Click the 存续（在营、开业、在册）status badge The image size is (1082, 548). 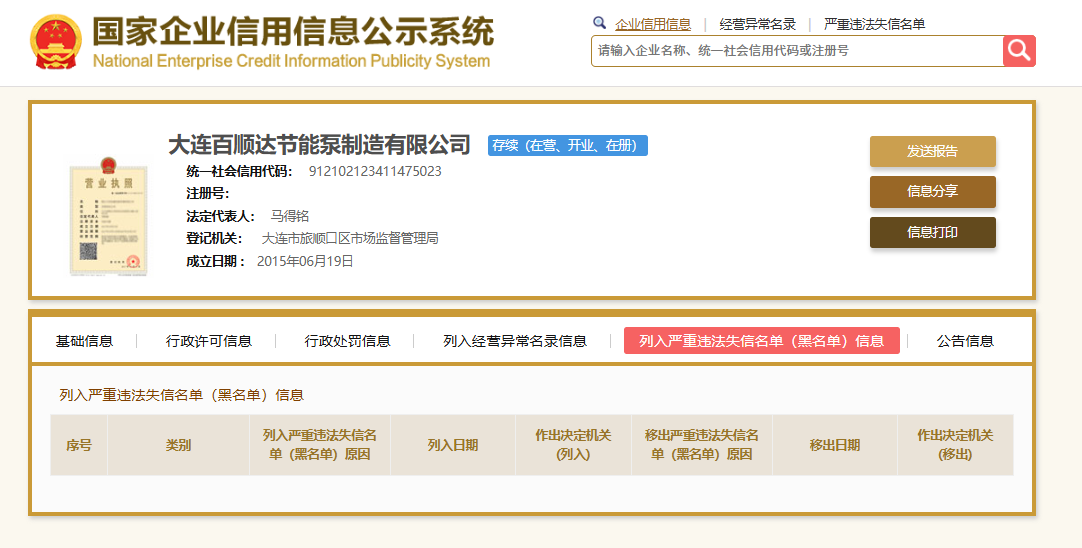click(567, 146)
